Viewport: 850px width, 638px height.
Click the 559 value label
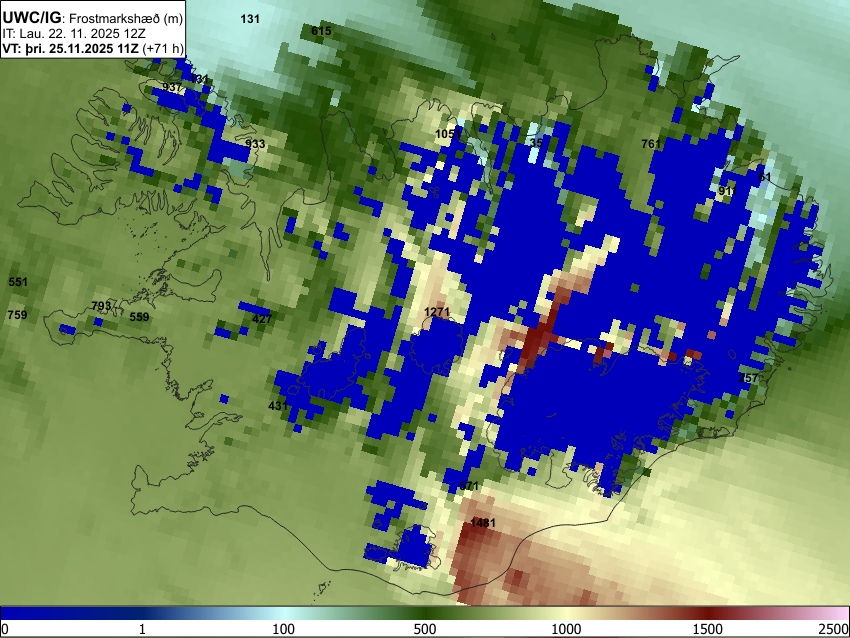tap(139, 317)
